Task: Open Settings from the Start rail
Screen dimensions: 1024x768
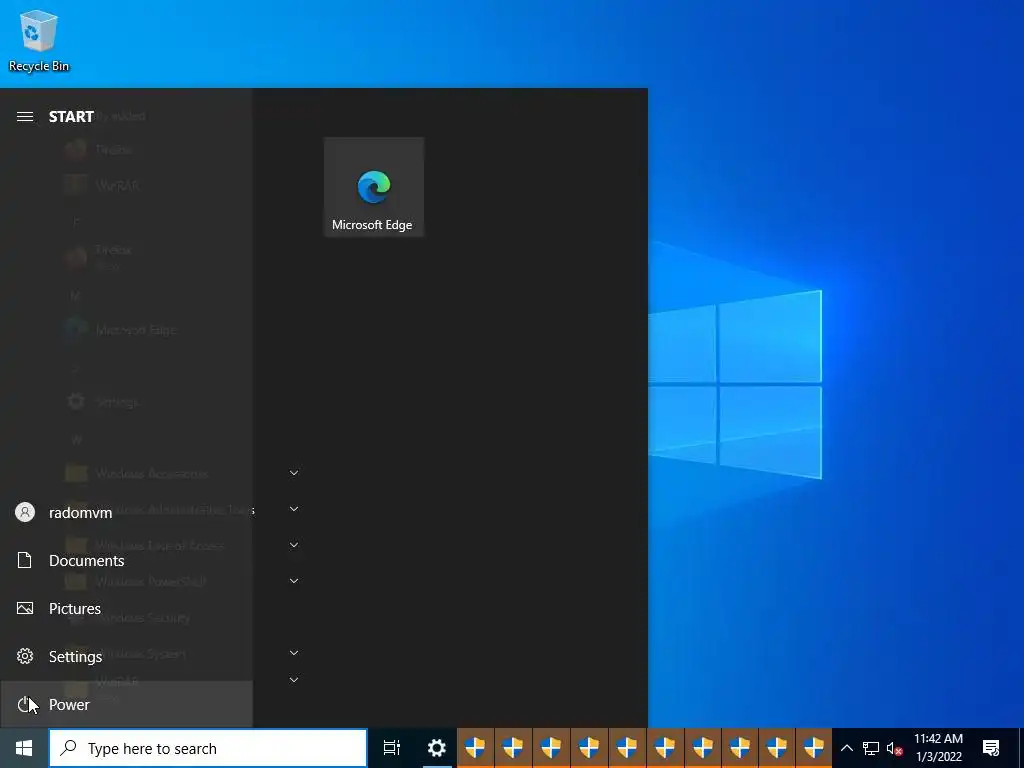Action: [127, 656]
